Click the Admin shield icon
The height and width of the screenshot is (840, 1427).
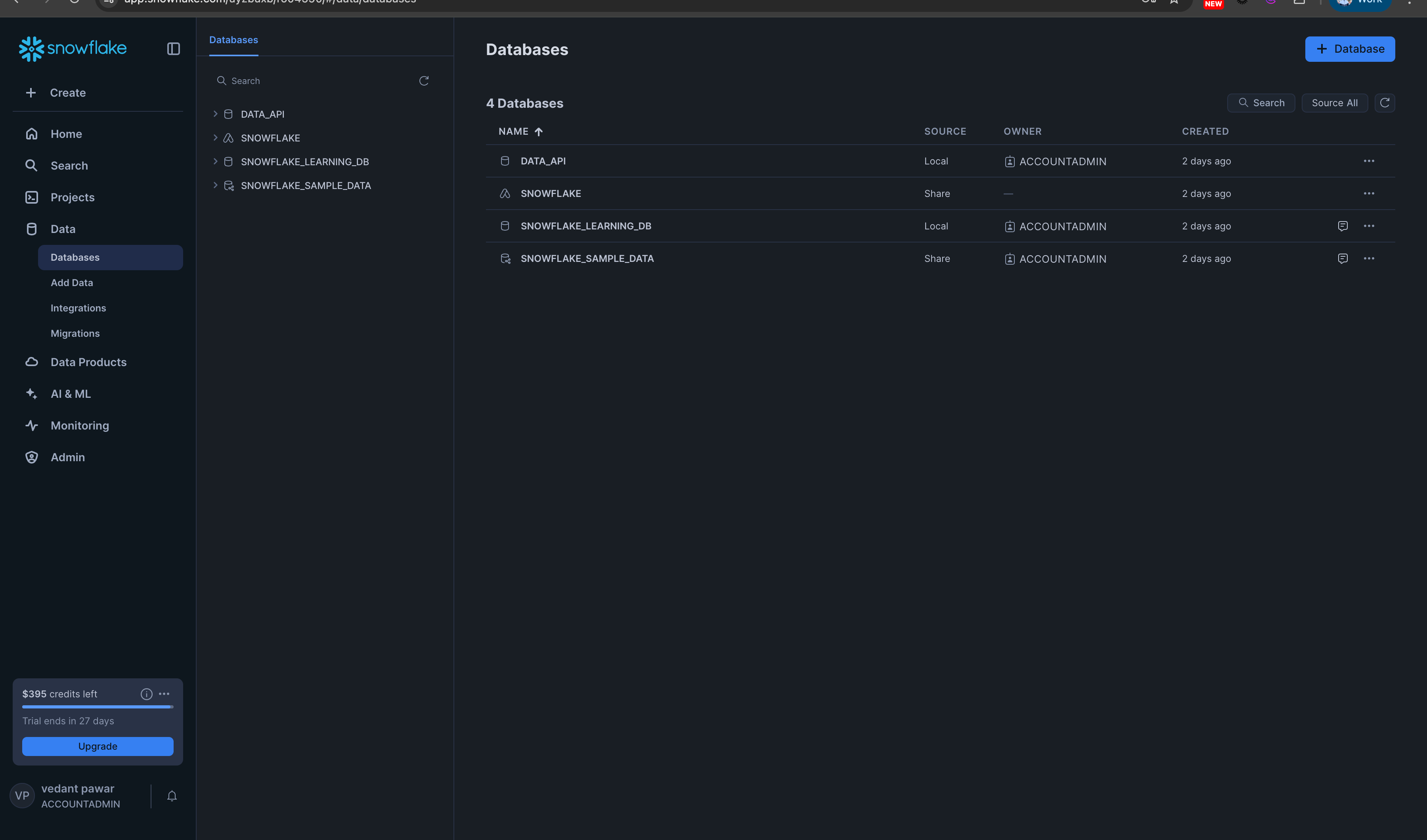pyautogui.click(x=32, y=457)
